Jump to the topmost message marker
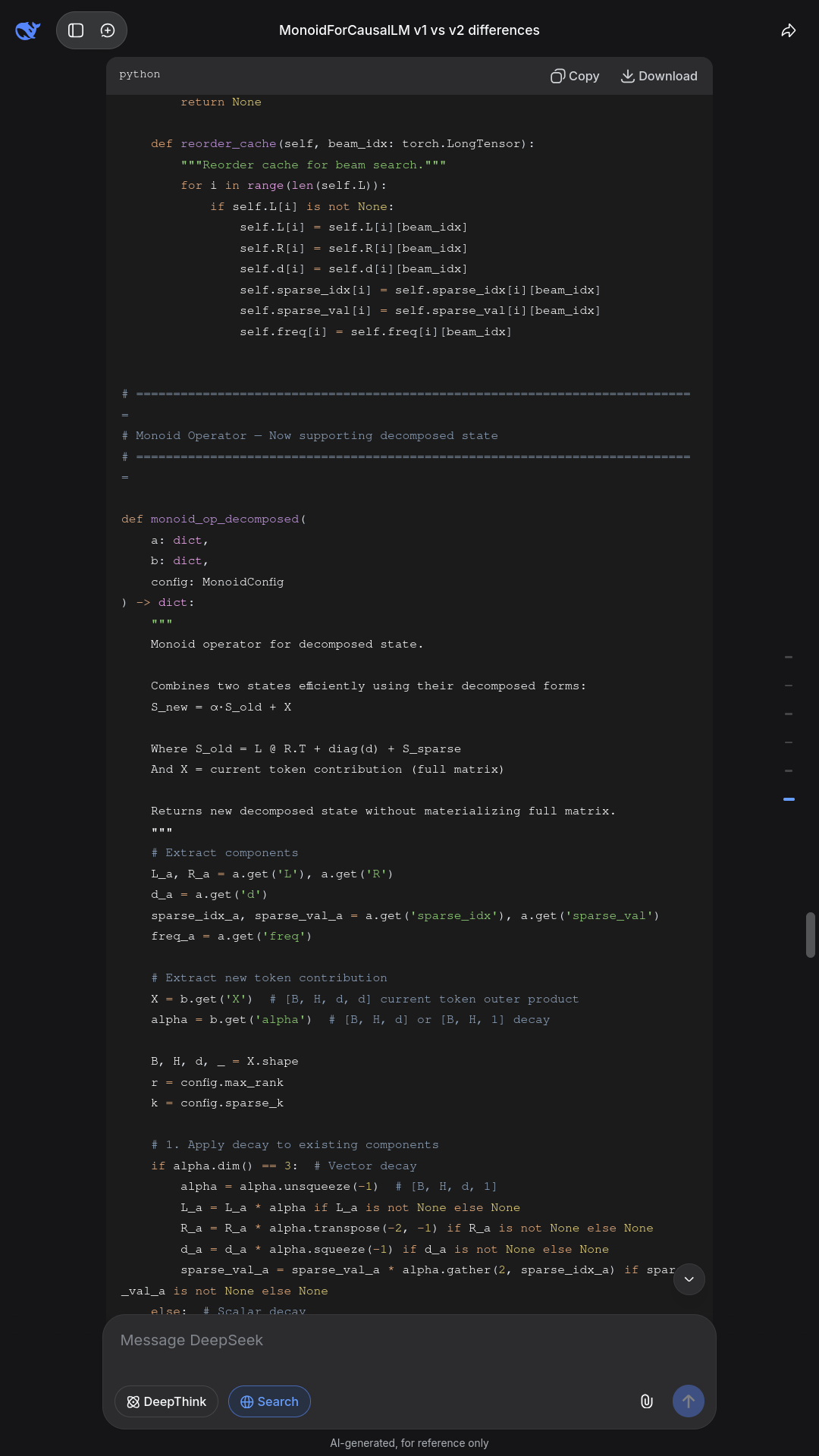Viewport: 819px width, 1456px height. pos(789,657)
